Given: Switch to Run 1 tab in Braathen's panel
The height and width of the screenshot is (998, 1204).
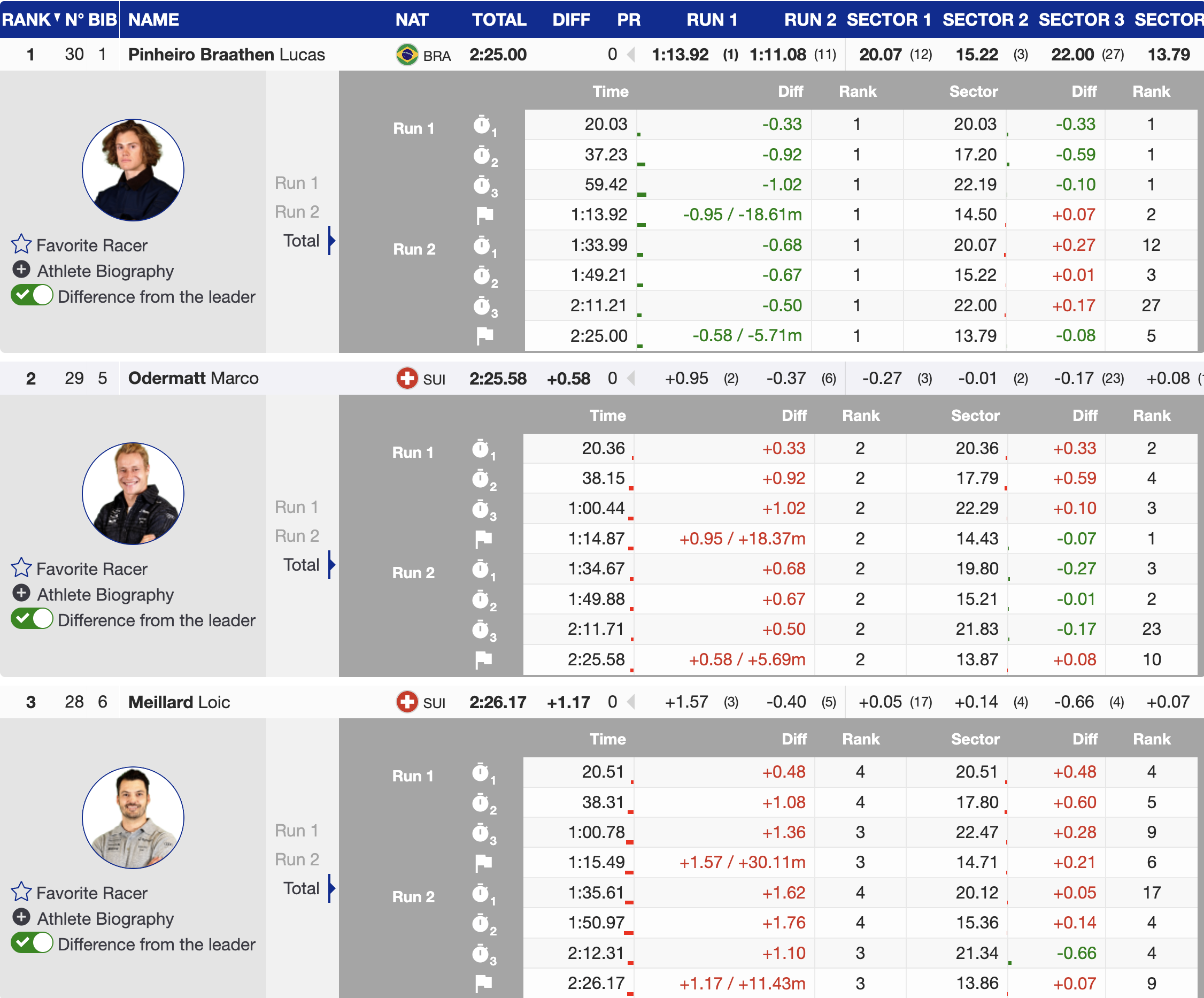Looking at the screenshot, I should coord(296,183).
